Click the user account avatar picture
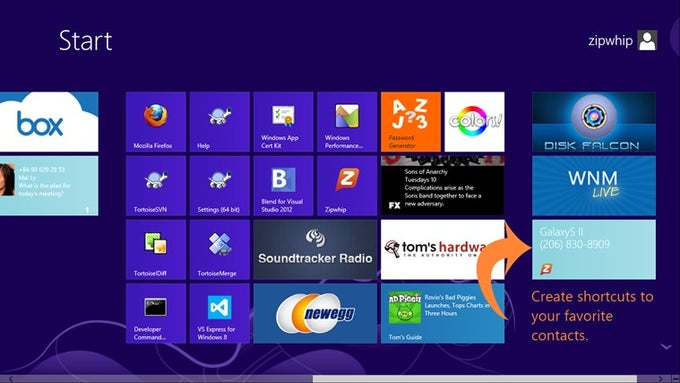680x383 pixels. coord(647,40)
